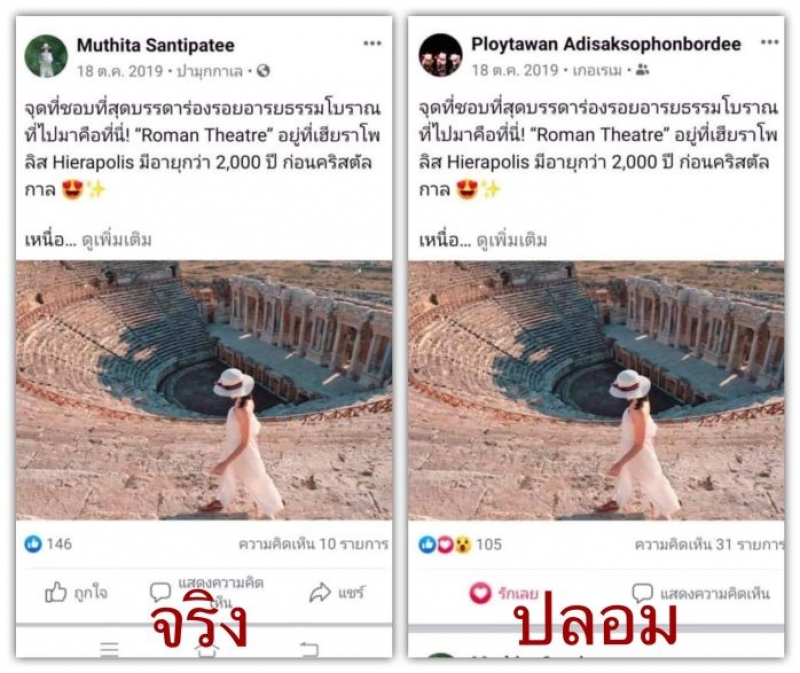Screen dimensions: 800x673
Task: Click the friends-only privacy icon
Action: tap(643, 70)
